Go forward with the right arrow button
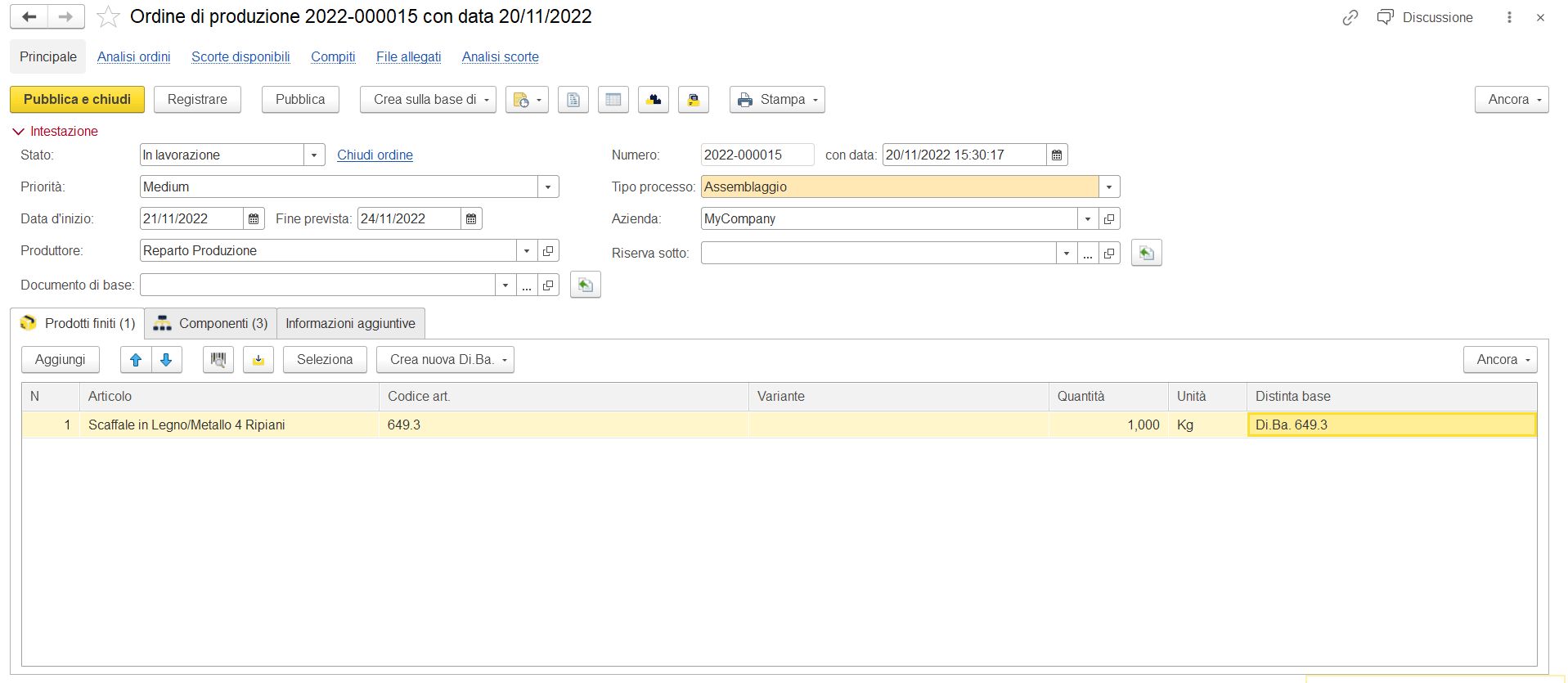Viewport: 1568px width, 683px height. point(66,16)
